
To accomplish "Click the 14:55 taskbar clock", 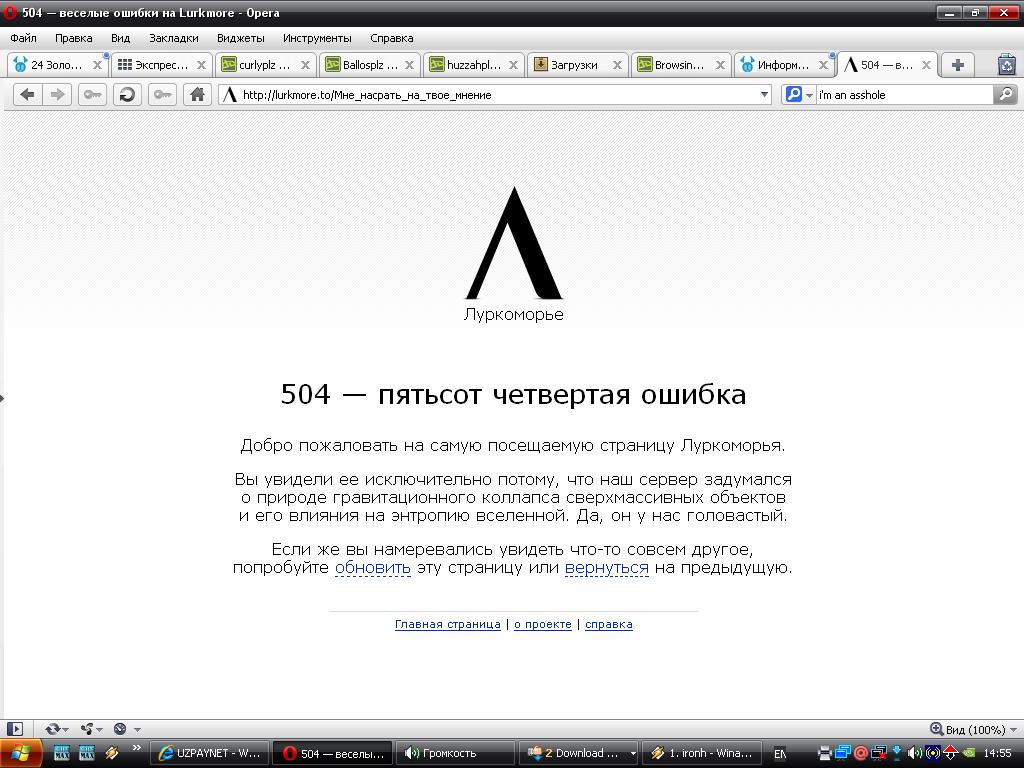I will (x=997, y=753).
